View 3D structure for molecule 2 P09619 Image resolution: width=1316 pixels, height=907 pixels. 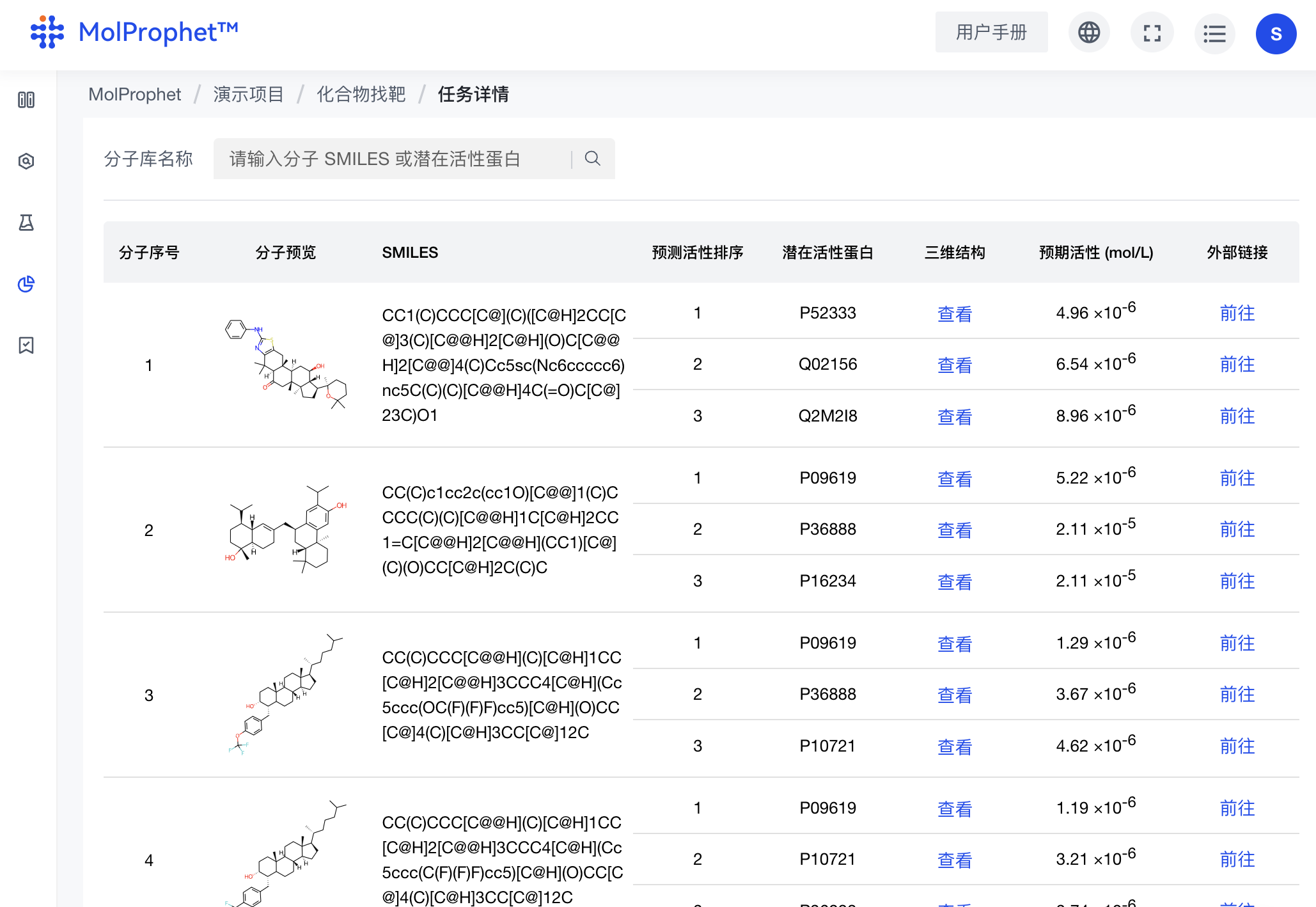[x=955, y=478]
